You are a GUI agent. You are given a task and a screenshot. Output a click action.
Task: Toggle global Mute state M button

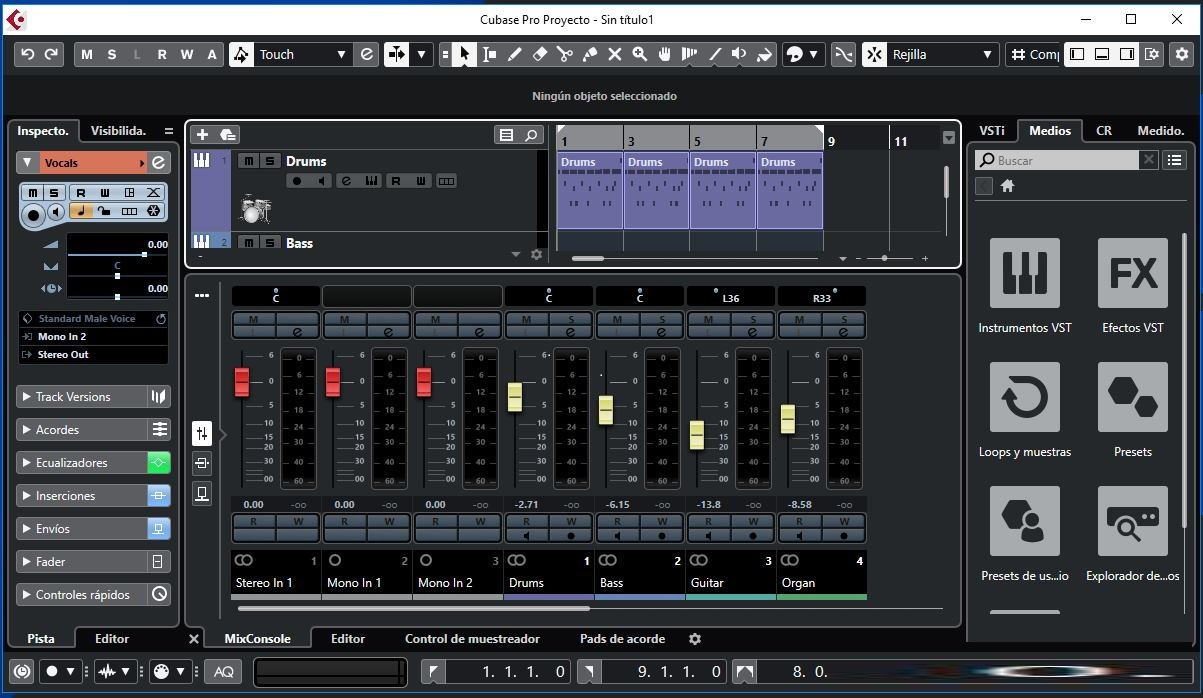coord(87,54)
